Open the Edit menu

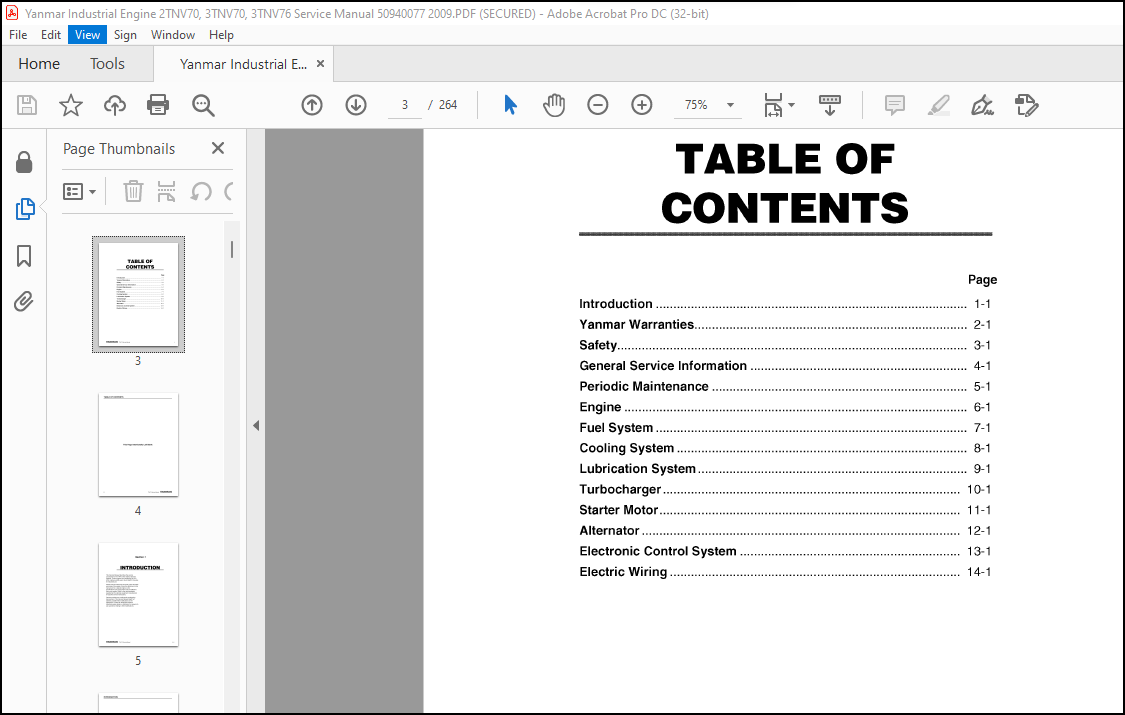(x=50, y=34)
